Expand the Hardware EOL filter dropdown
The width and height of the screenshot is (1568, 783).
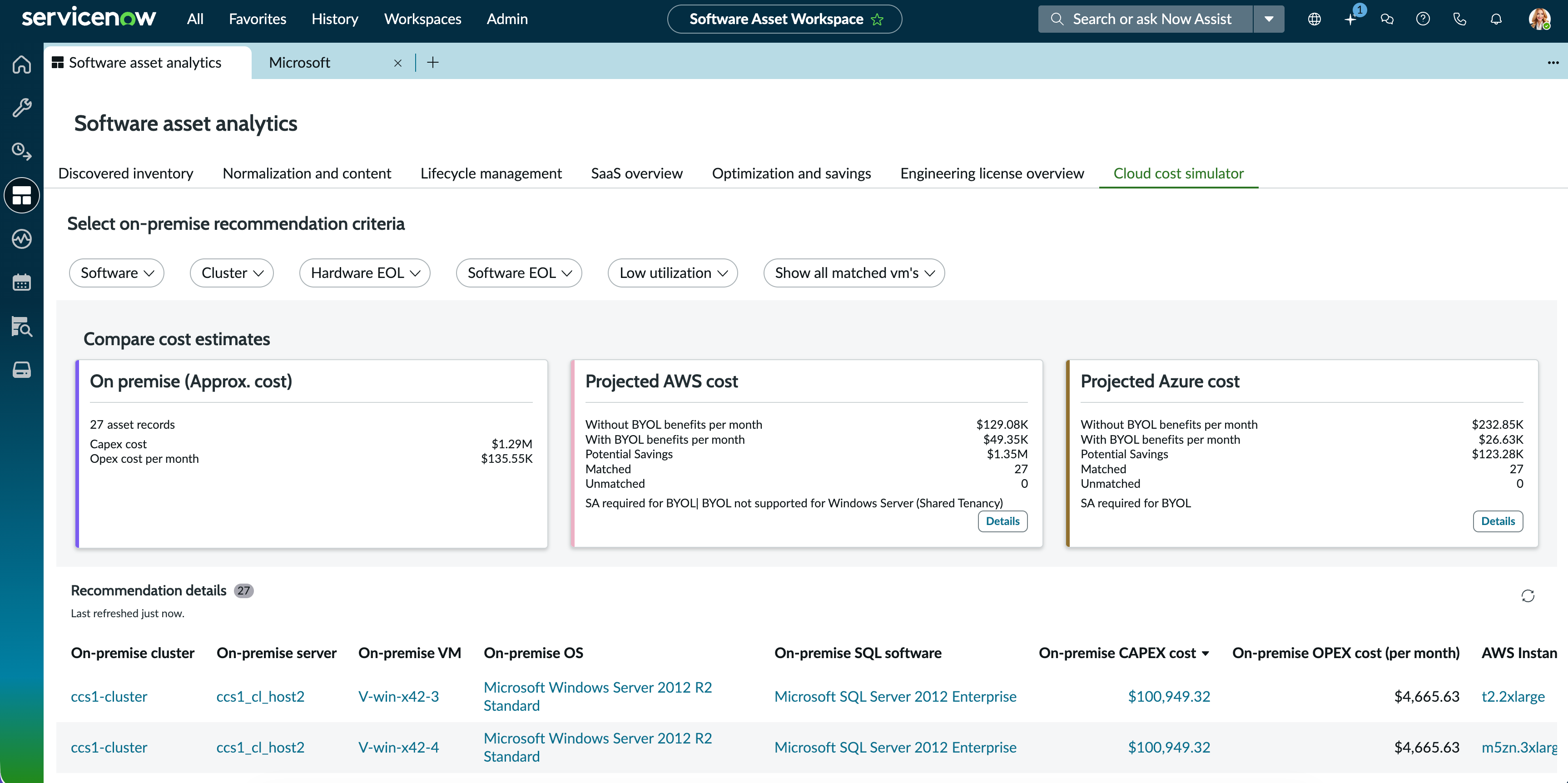(365, 273)
